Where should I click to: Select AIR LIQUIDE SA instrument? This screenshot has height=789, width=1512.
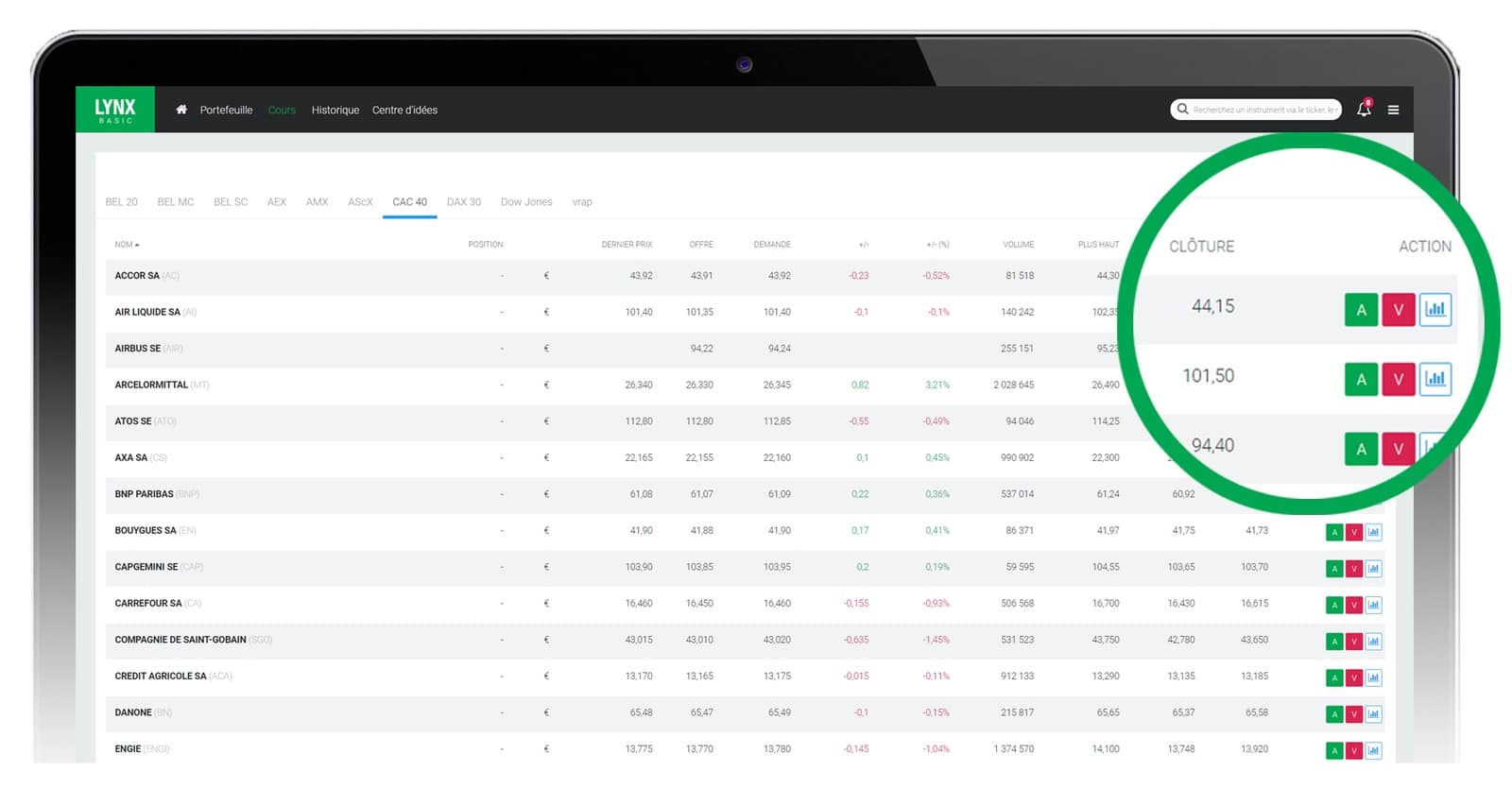tap(147, 312)
